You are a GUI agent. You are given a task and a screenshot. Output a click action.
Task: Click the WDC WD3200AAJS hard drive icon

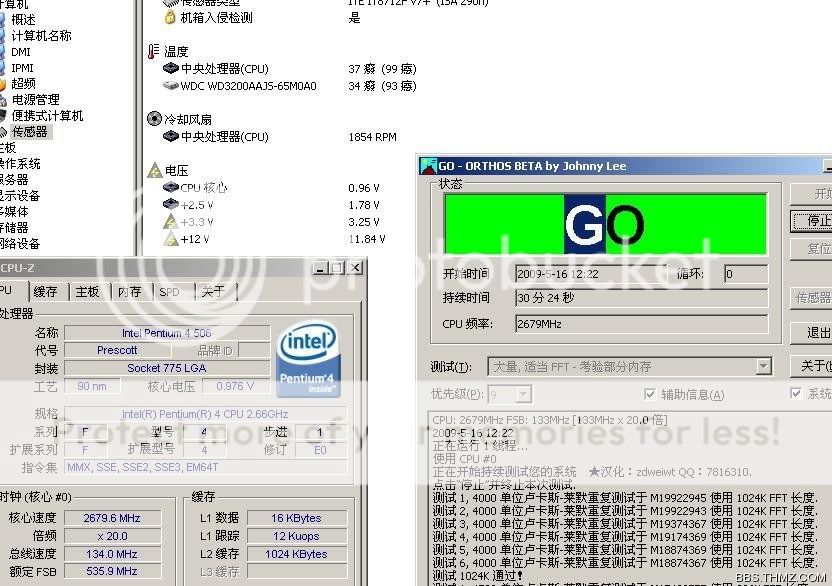170,85
